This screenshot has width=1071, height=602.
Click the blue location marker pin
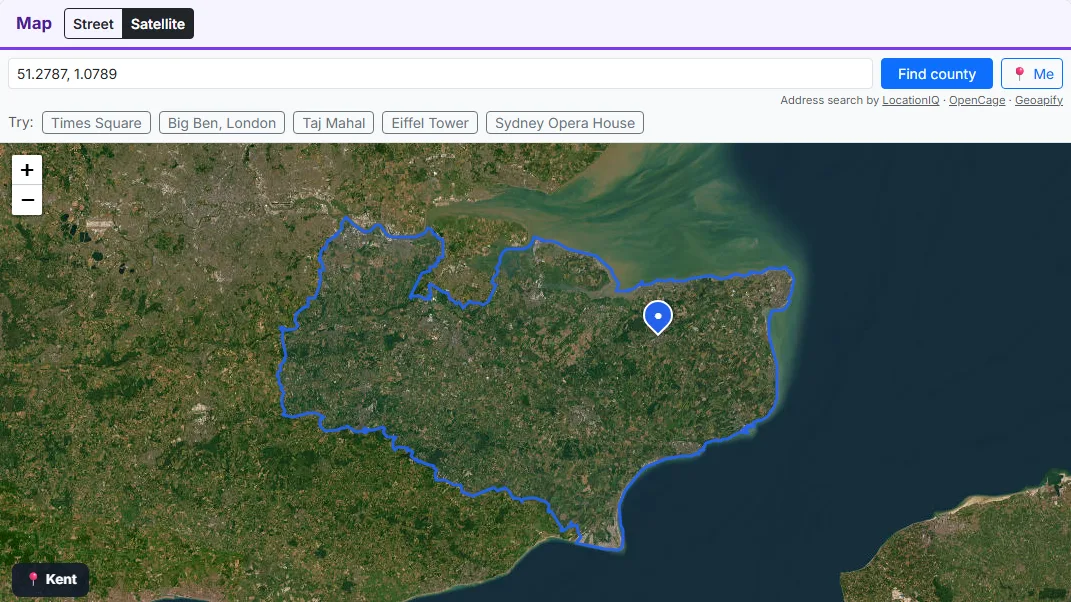[658, 317]
